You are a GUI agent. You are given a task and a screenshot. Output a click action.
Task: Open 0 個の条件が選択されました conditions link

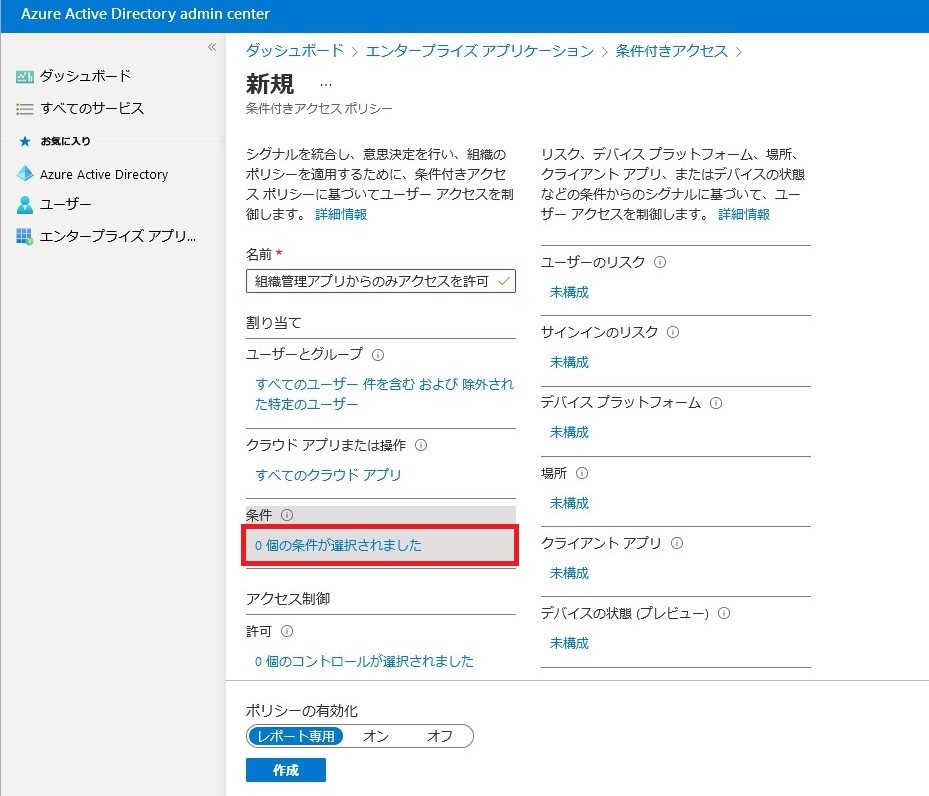[338, 545]
